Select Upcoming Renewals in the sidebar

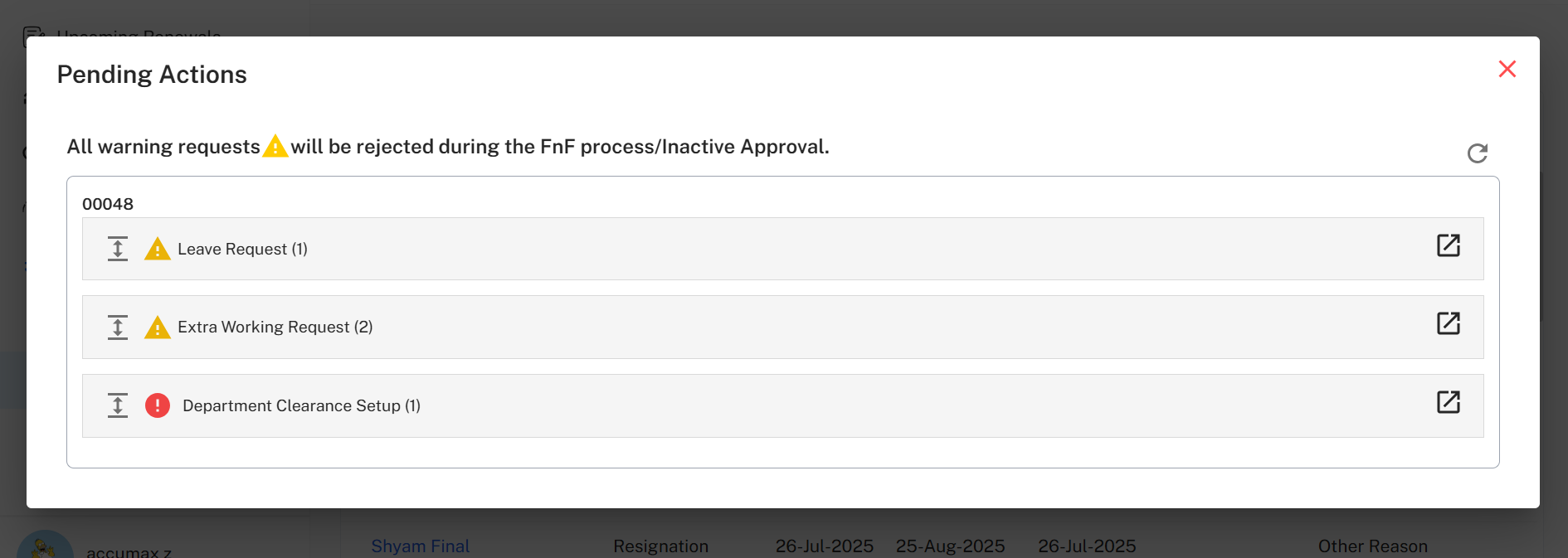[x=139, y=36]
